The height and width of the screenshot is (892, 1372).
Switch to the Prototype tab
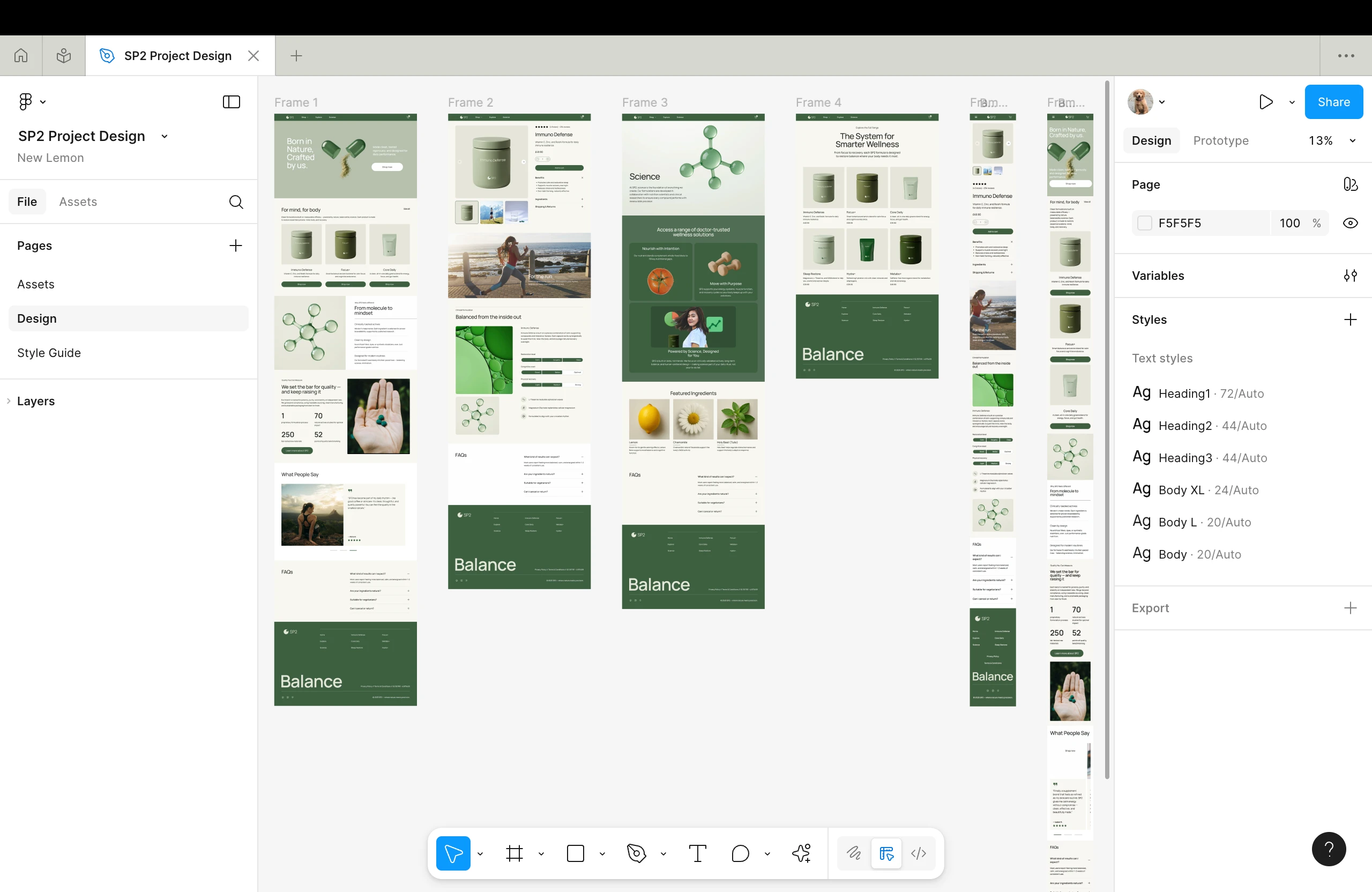tap(1220, 140)
